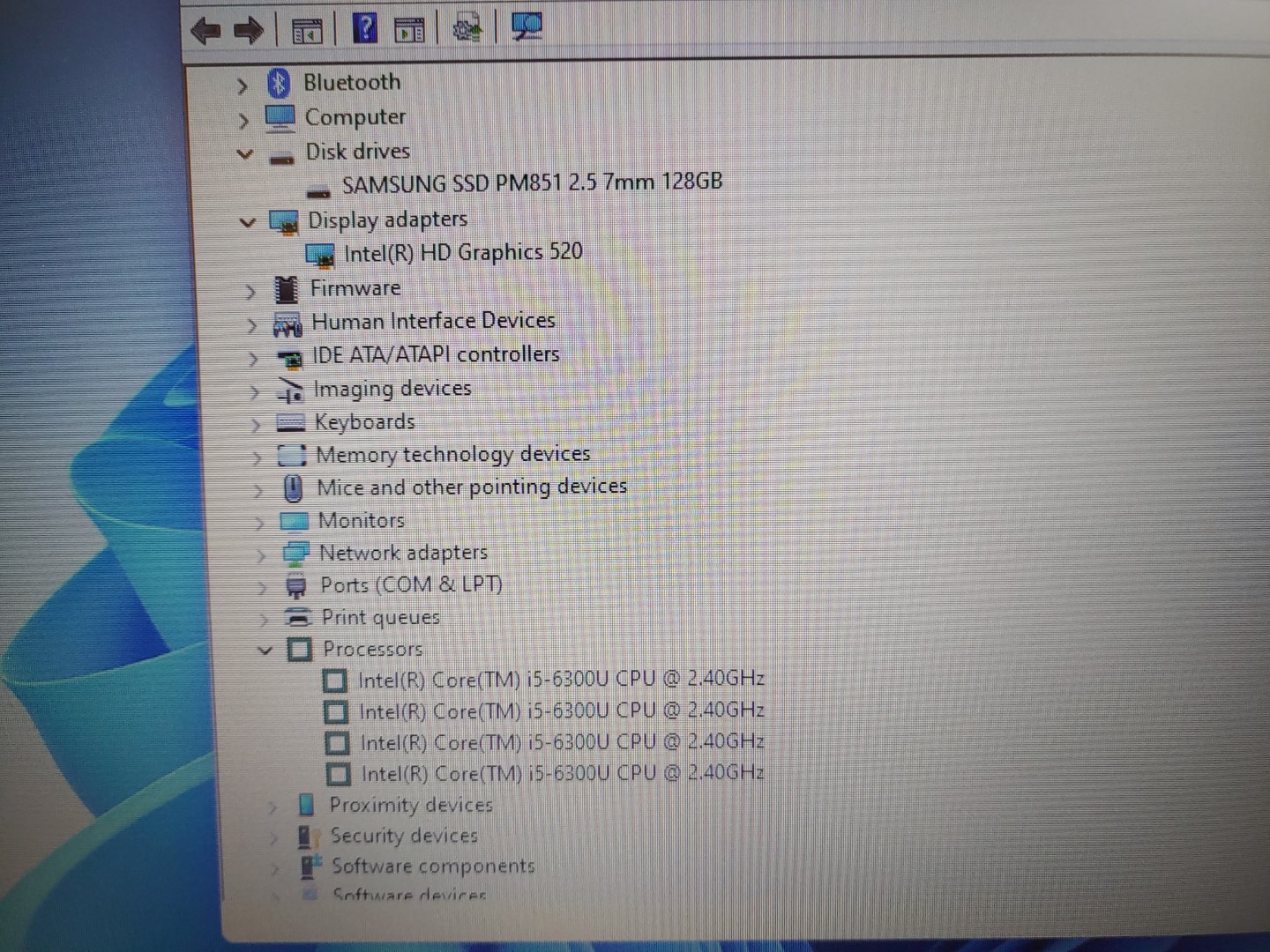Expand the Computer node

tap(244, 120)
